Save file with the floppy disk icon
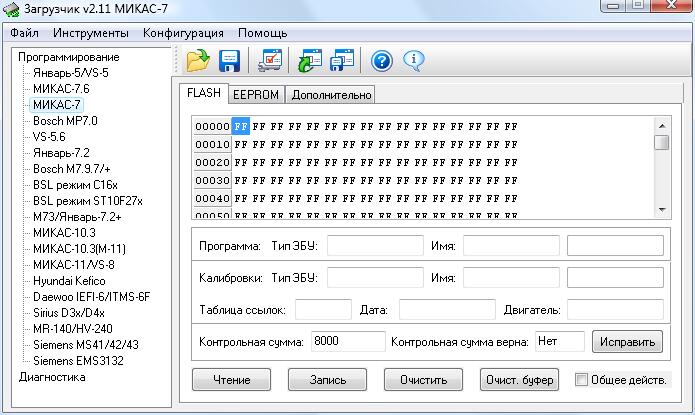This screenshot has height=415, width=695. click(x=229, y=61)
